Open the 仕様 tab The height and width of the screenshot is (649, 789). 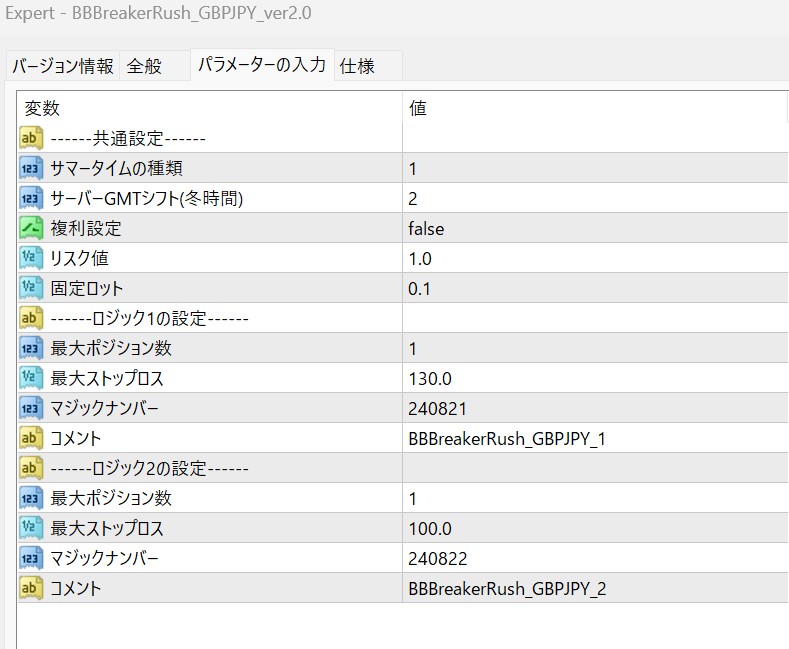click(x=368, y=66)
